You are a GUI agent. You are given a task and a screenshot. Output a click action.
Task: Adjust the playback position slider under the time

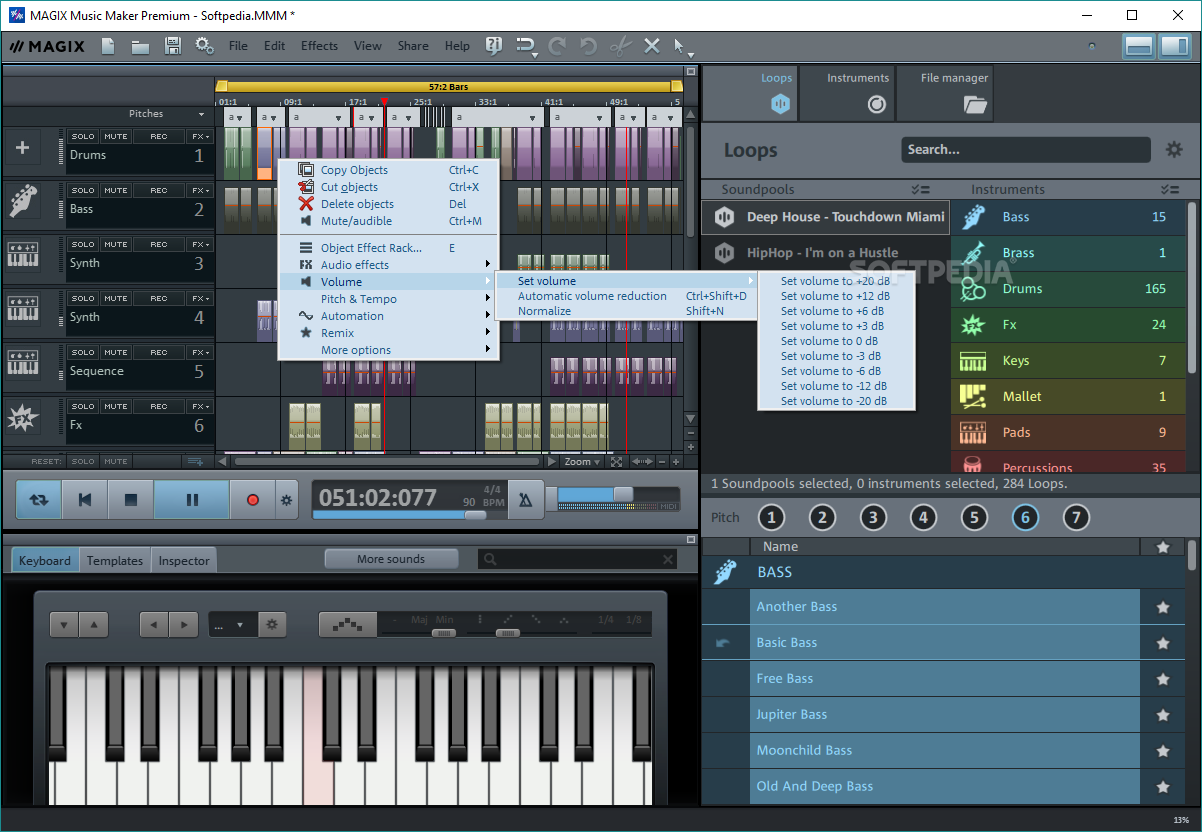474,515
